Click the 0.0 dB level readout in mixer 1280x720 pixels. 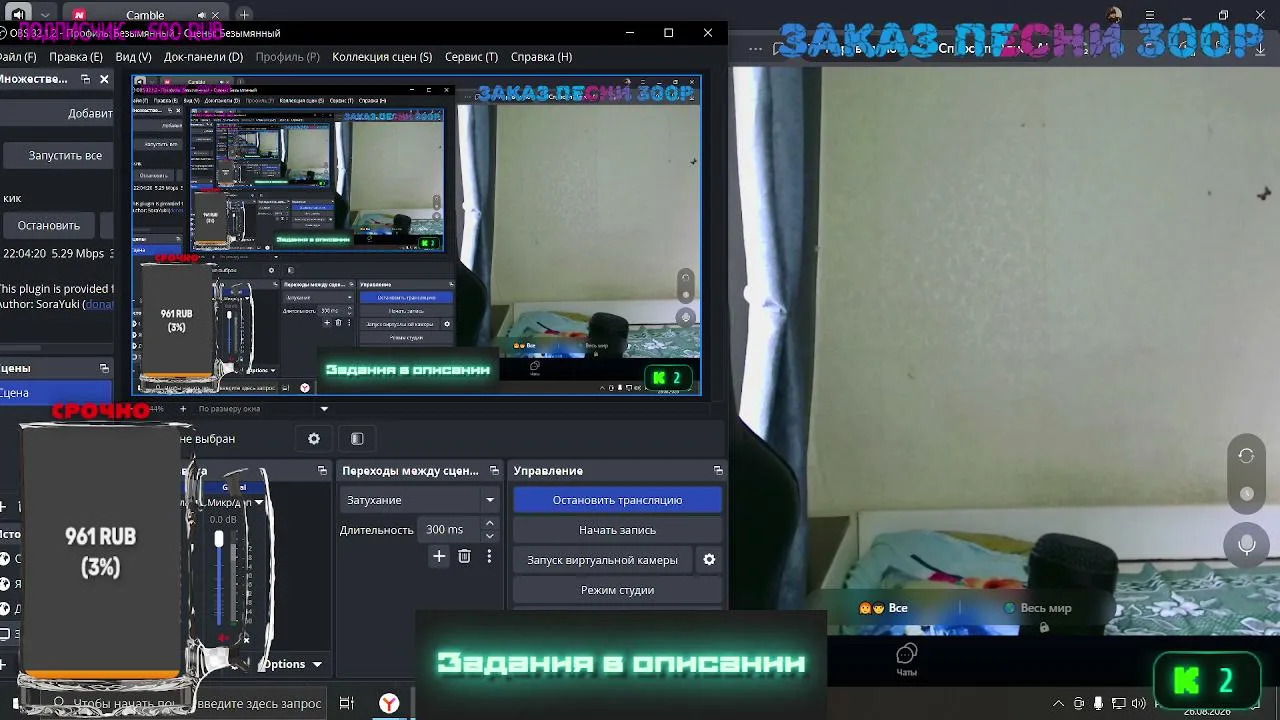coord(222,520)
